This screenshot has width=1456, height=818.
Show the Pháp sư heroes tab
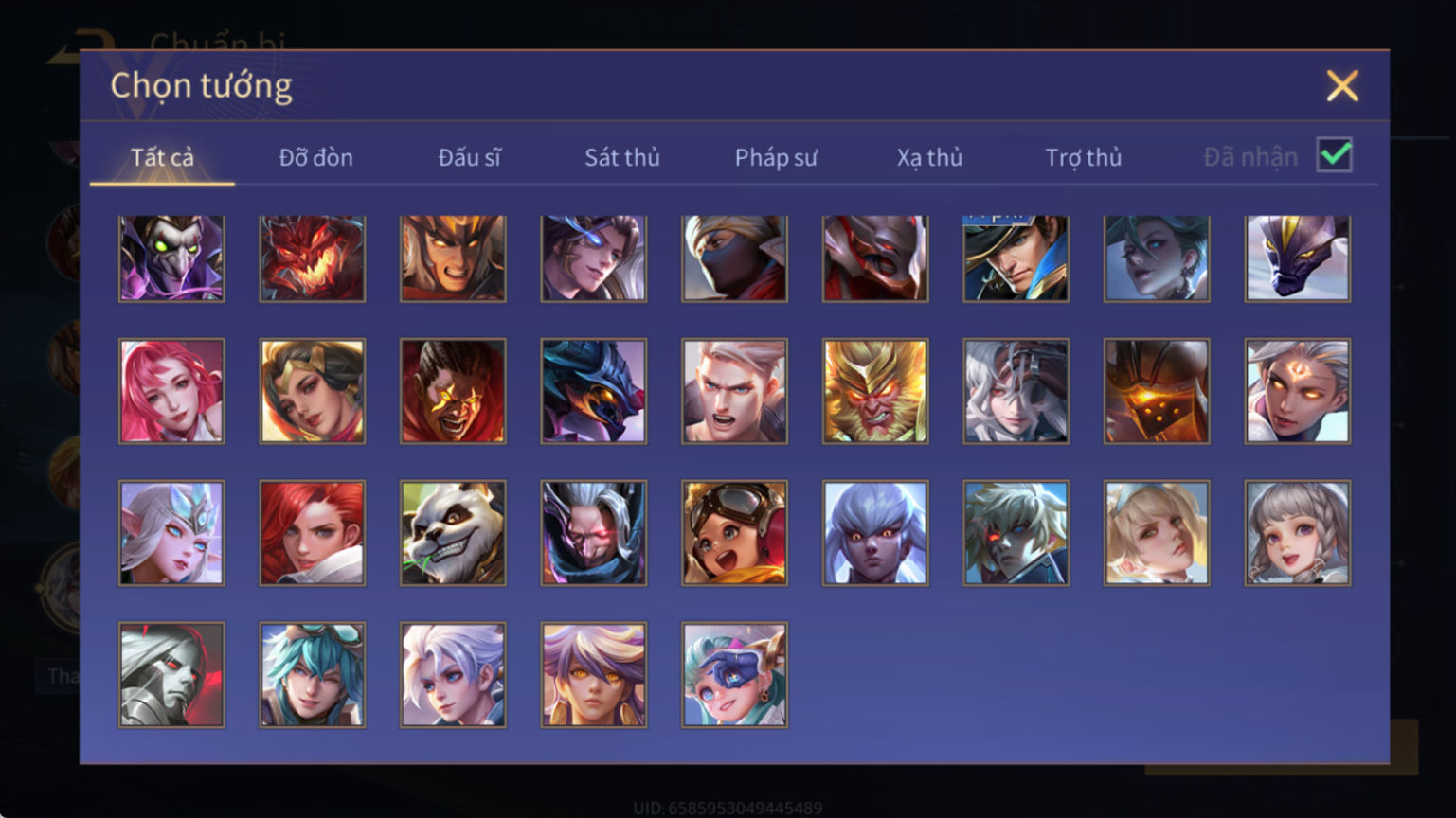tap(776, 157)
